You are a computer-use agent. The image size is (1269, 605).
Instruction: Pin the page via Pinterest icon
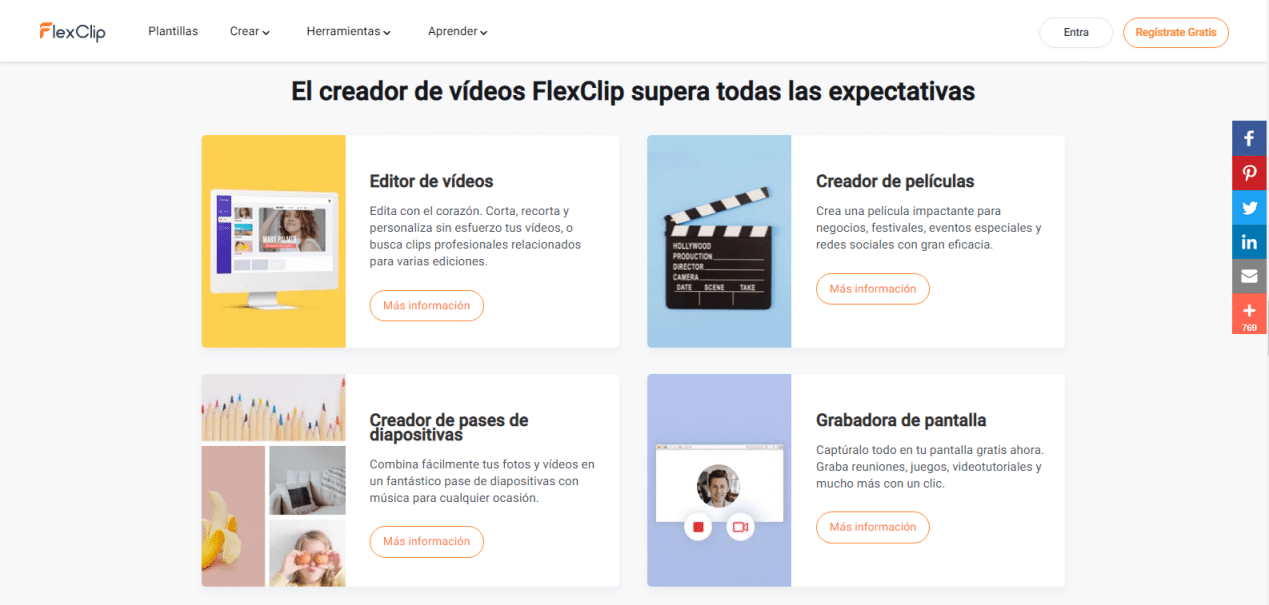tap(1249, 172)
